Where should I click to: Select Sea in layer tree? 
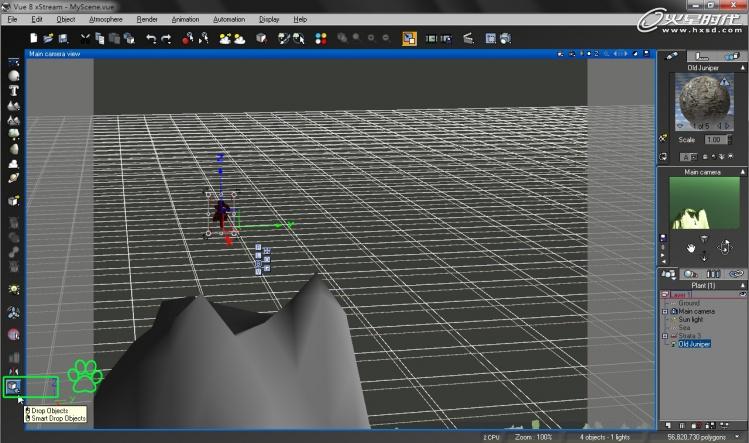click(684, 327)
